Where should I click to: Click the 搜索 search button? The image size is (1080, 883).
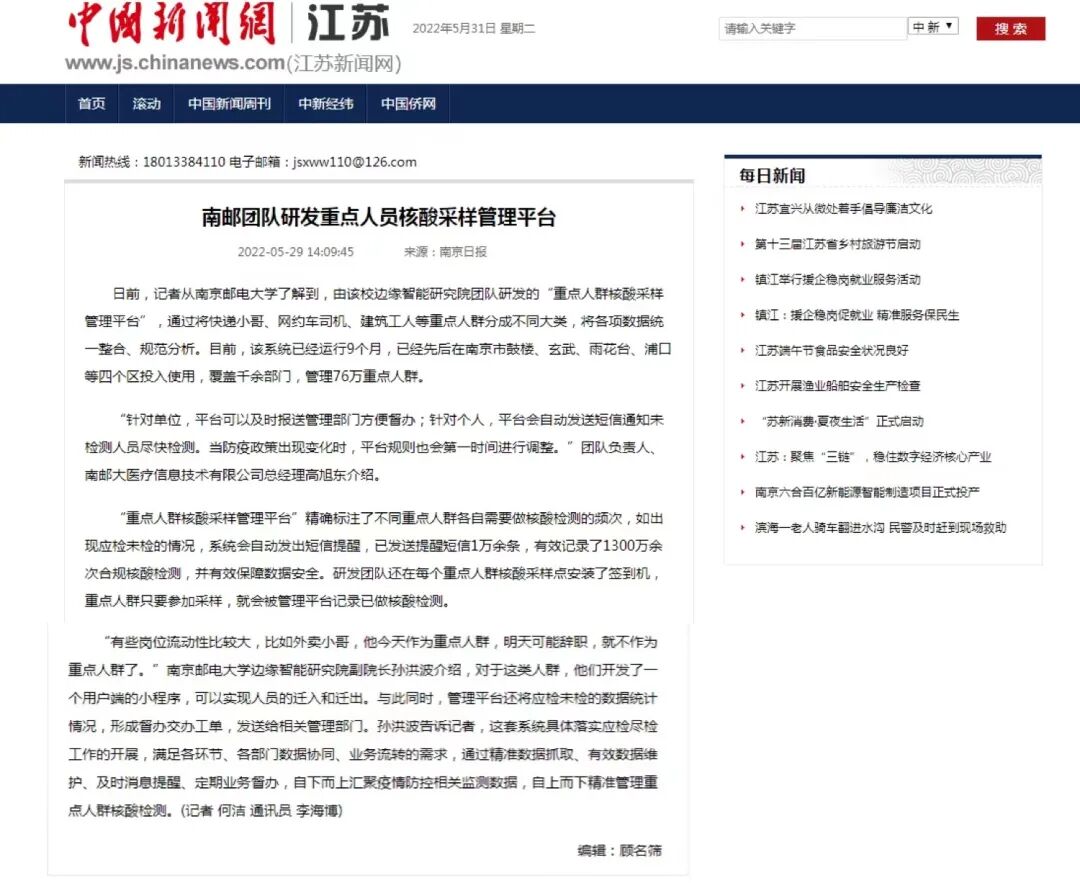pos(1009,28)
